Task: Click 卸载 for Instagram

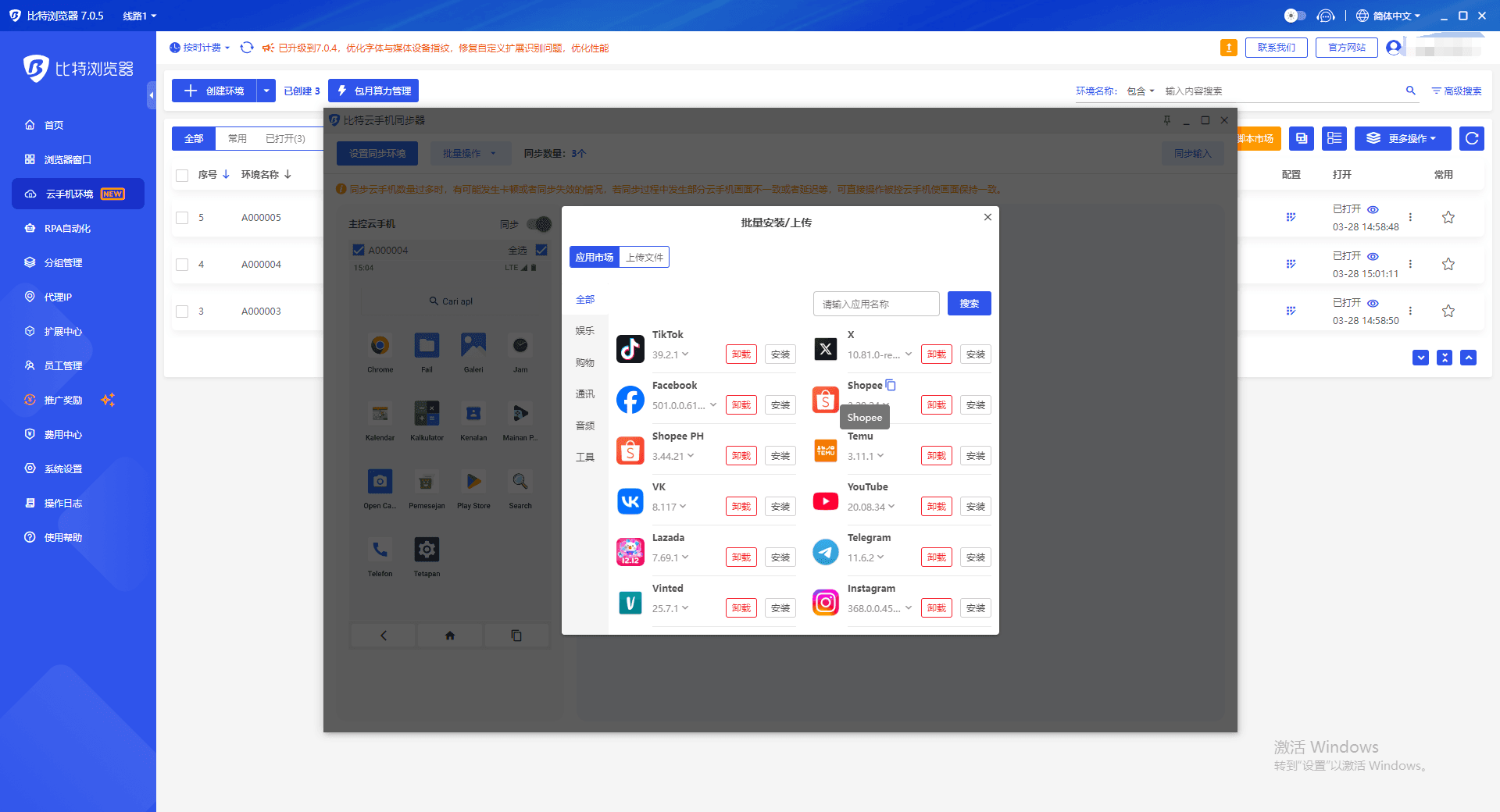Action: (937, 608)
